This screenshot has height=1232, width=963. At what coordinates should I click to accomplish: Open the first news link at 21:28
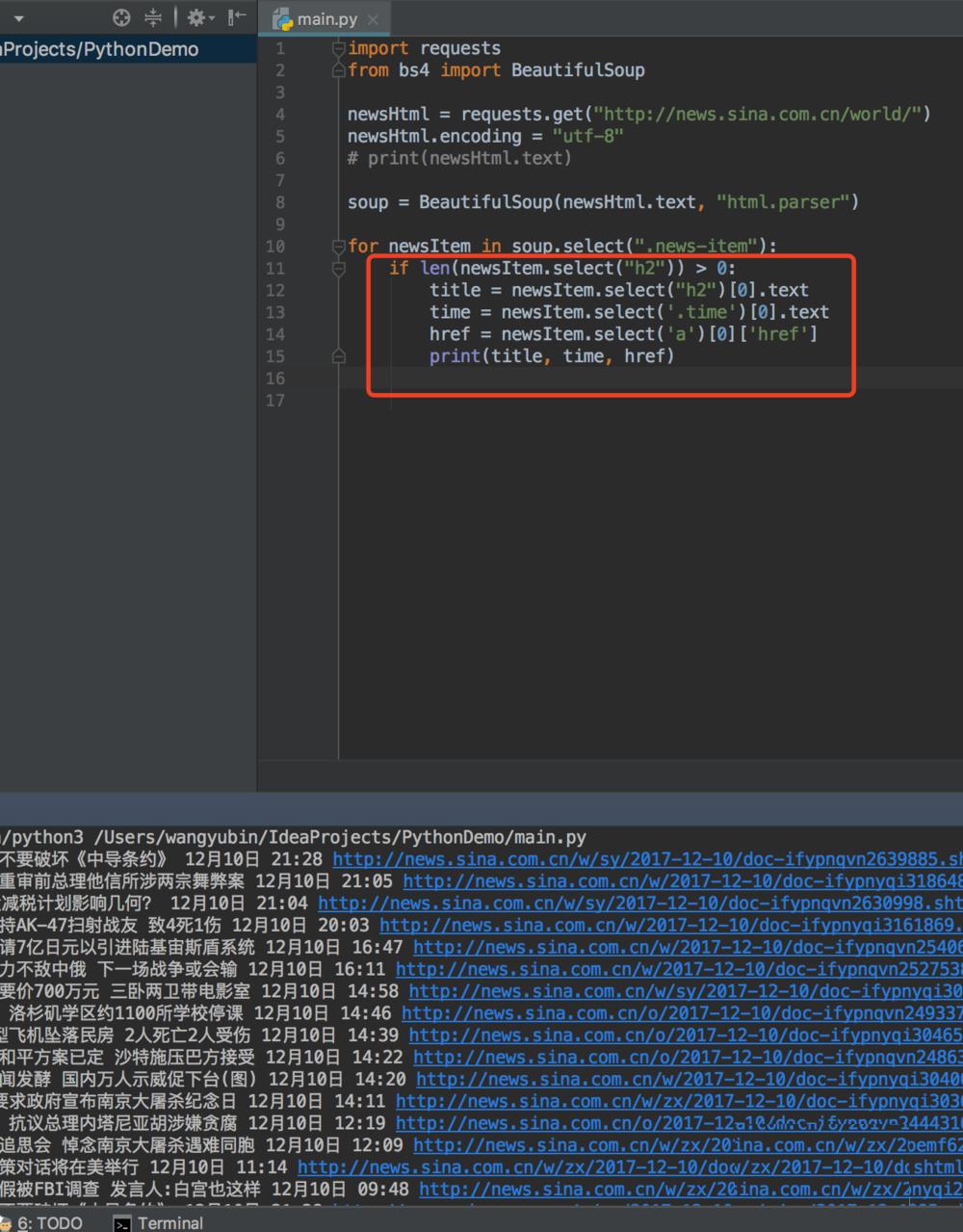pos(646,859)
